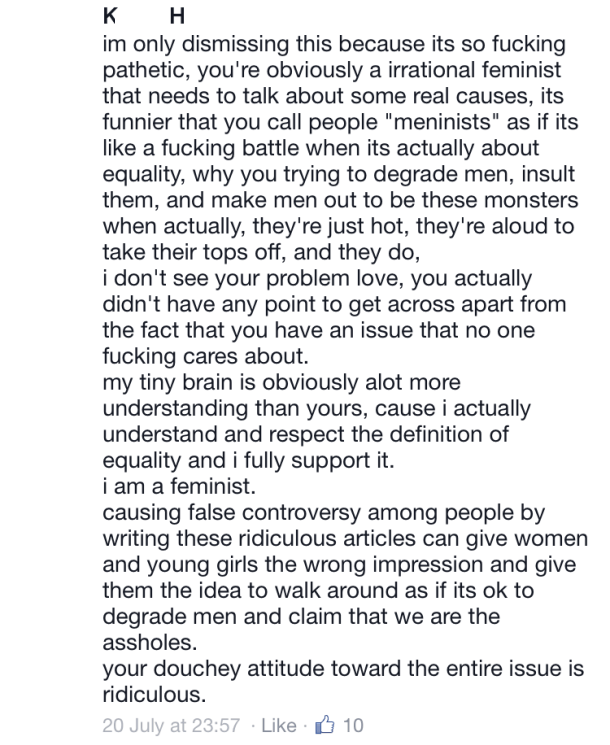Click the final word "ridiculous." of the comment
This screenshot has width=610, height=745.
coord(154,695)
